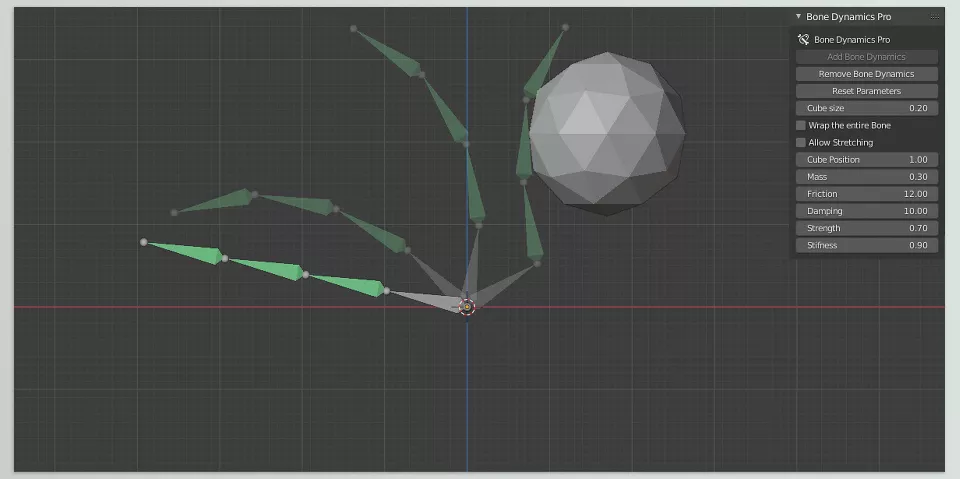The width and height of the screenshot is (960, 479).
Task: Click the Stifness value field
Action: click(x=866, y=246)
